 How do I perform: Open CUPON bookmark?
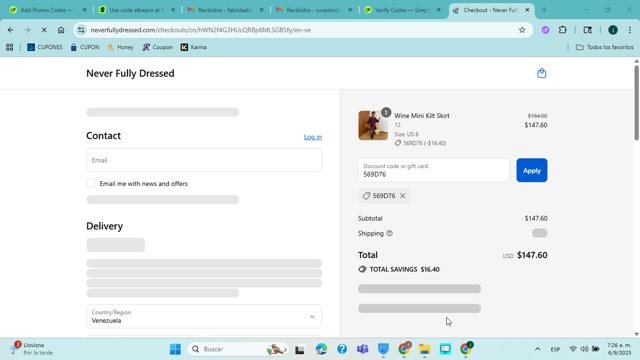[x=84, y=47]
